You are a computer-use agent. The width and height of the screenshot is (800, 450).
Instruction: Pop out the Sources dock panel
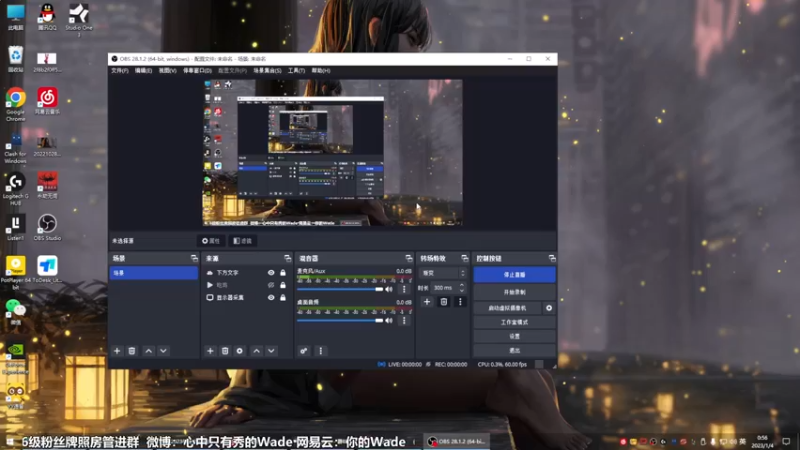[x=287, y=259]
